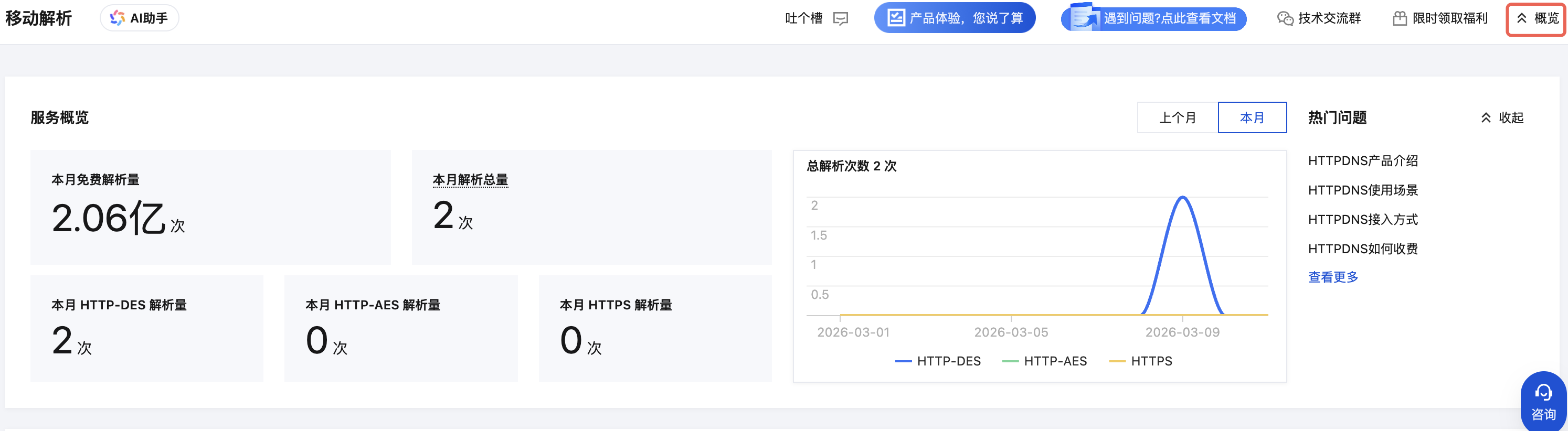Viewport: 1568px width, 431px height.
Task: Open the 遇到问题?点此查看文档 docs banner
Action: pos(1153,18)
